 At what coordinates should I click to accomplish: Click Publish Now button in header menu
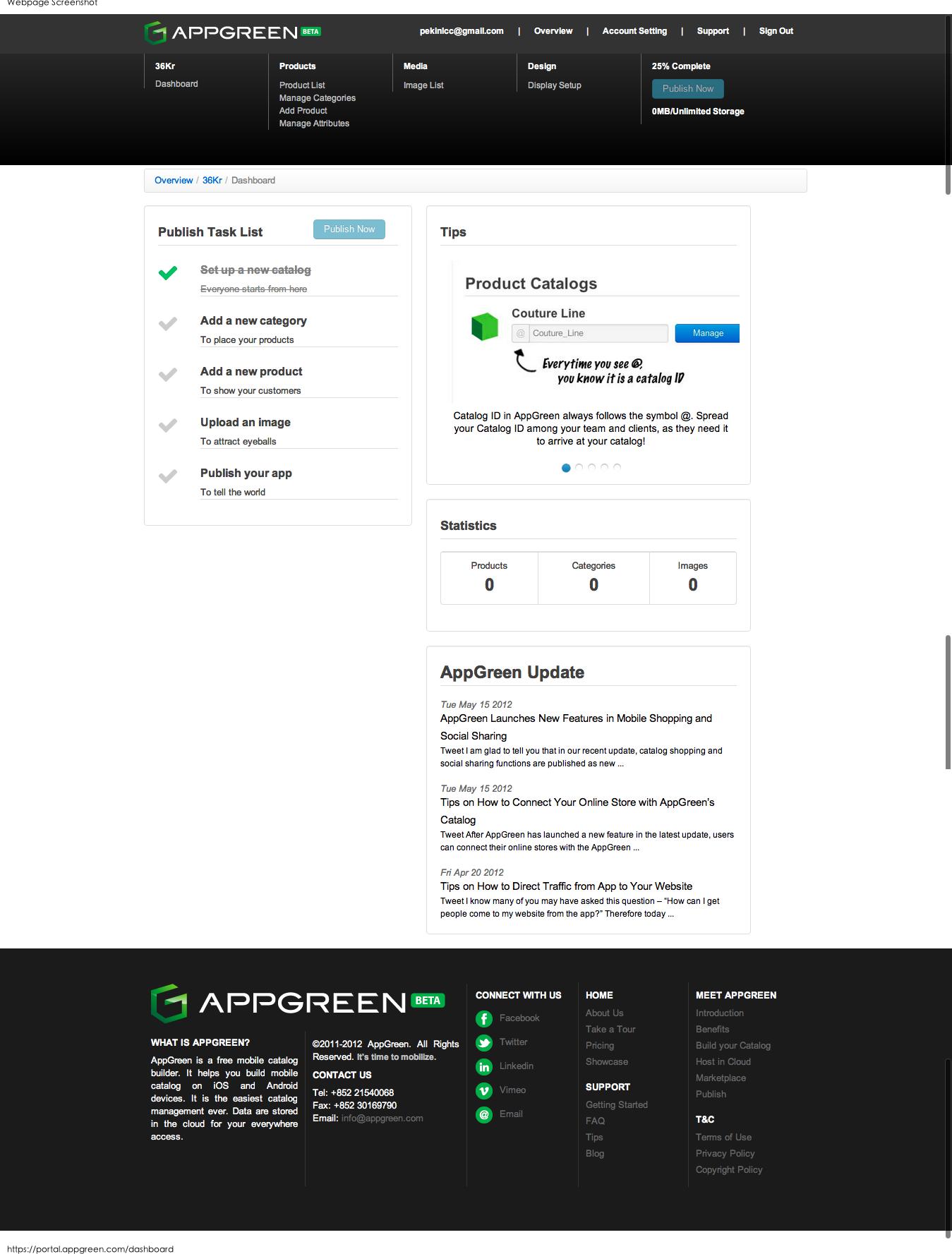tap(688, 89)
